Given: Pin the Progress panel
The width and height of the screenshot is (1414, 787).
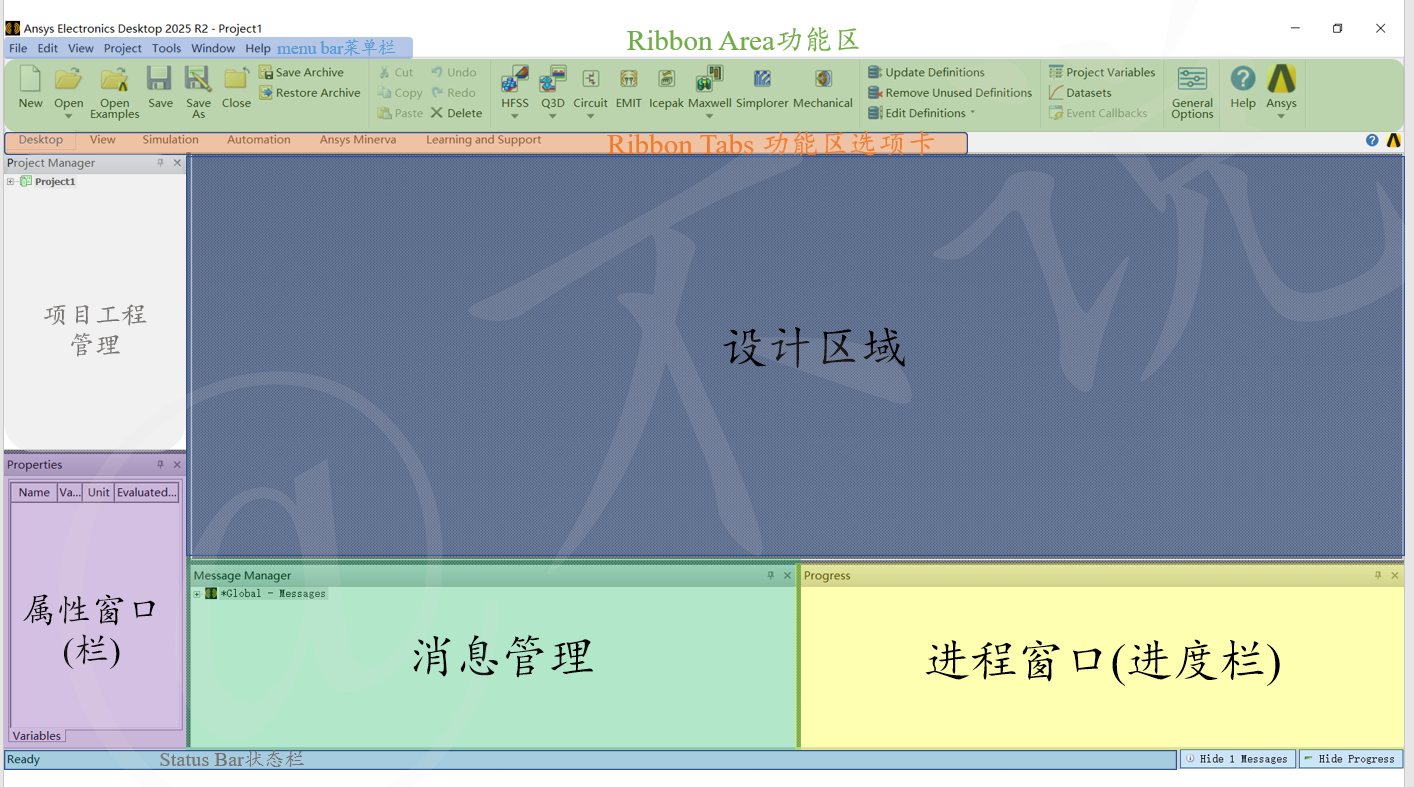Looking at the screenshot, I should pyautogui.click(x=1378, y=575).
